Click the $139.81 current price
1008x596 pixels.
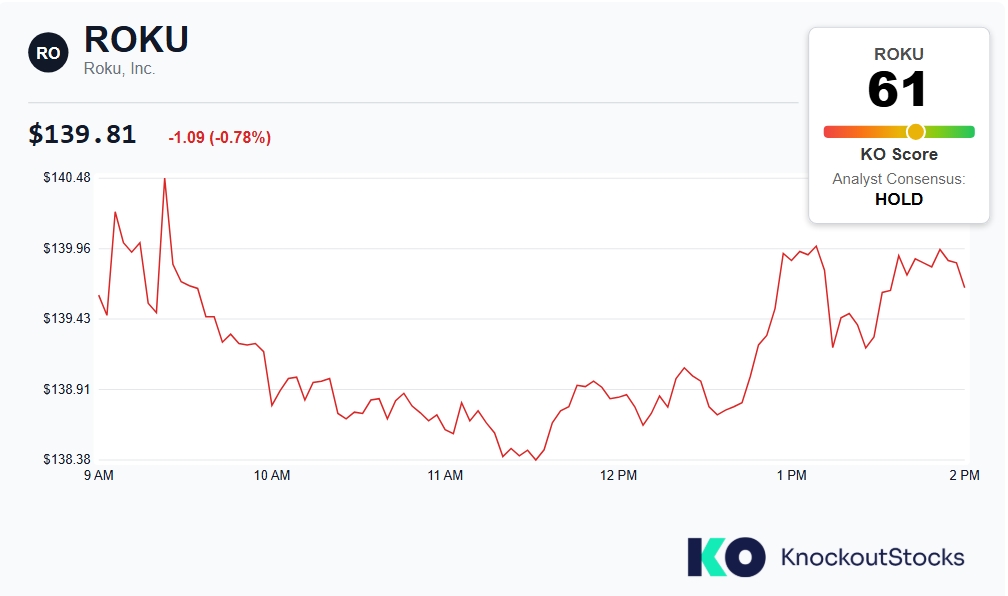pos(82,134)
